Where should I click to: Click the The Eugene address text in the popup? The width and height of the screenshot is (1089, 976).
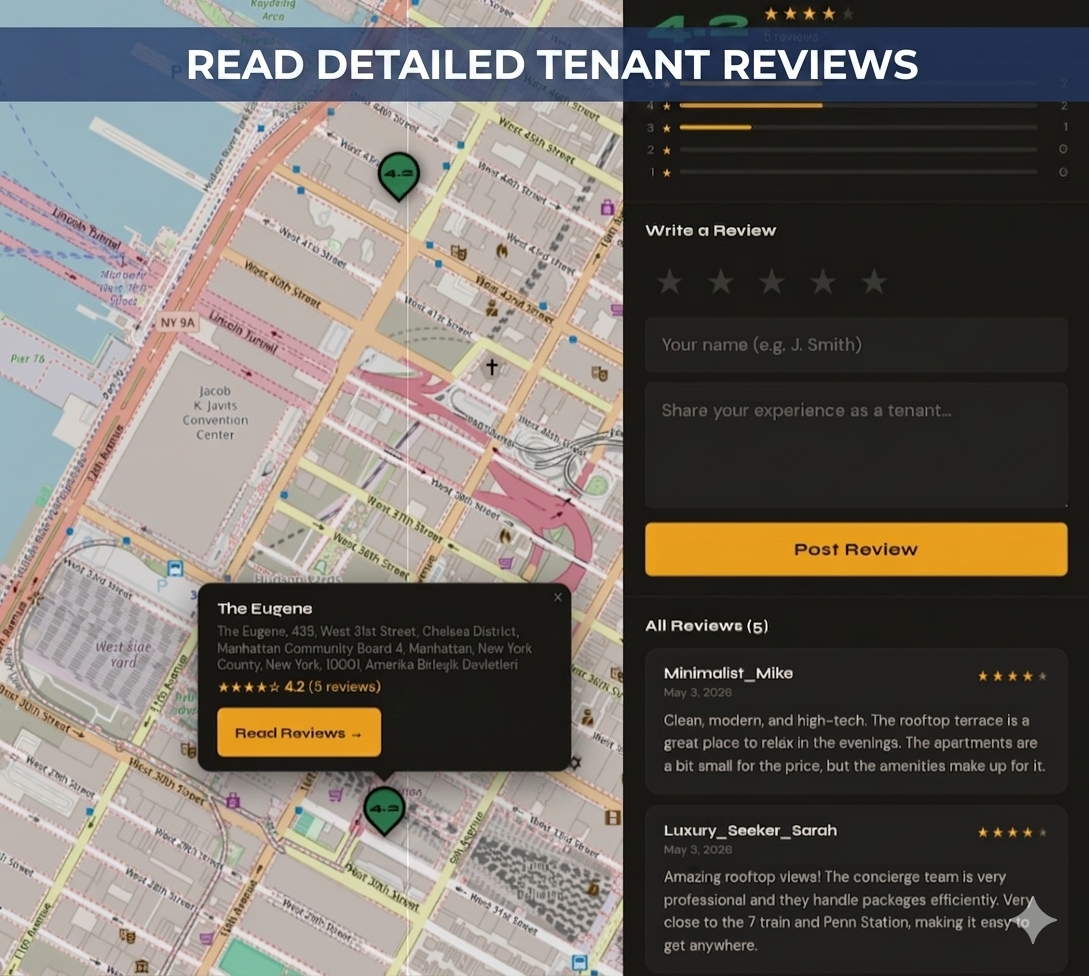374,648
